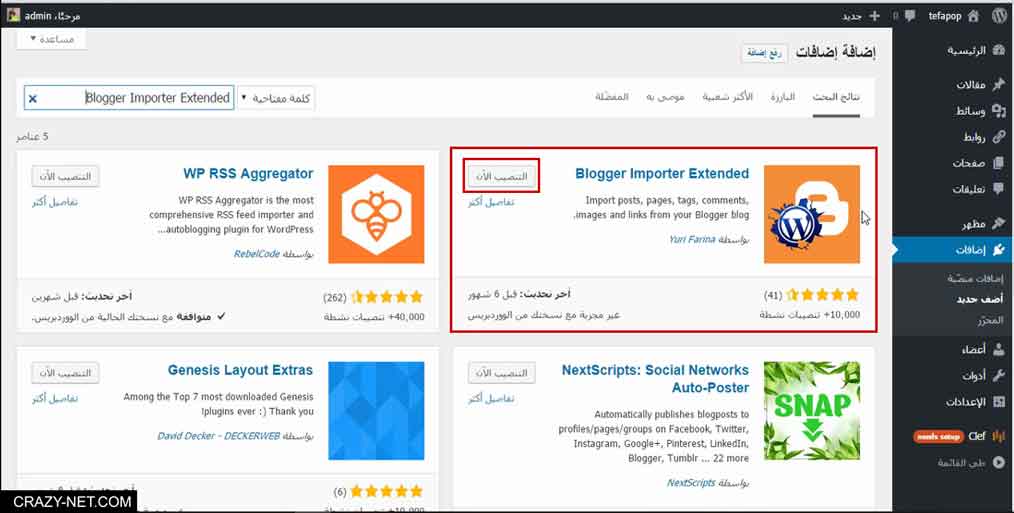Open the admin greeting (مرحبًا admin) menu
This screenshot has height=513, width=1014.
45,16
